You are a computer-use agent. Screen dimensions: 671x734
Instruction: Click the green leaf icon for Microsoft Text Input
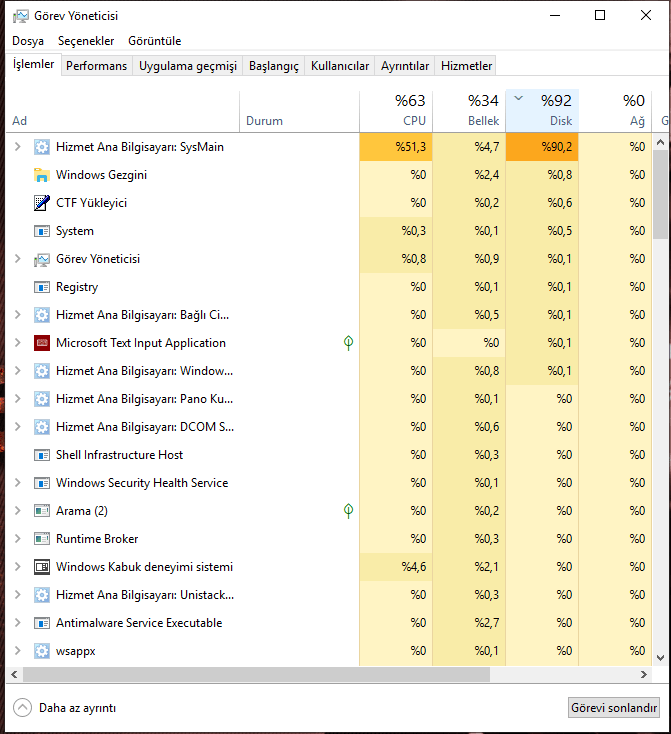tap(348, 343)
